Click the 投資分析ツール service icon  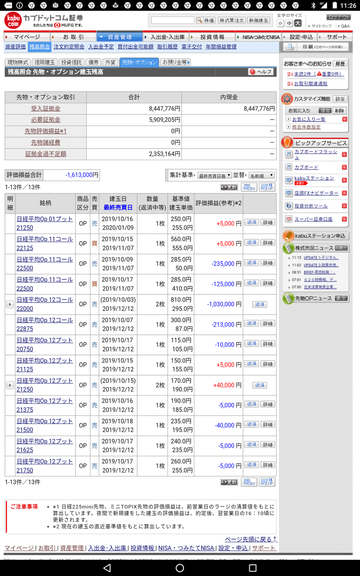tap(289, 206)
